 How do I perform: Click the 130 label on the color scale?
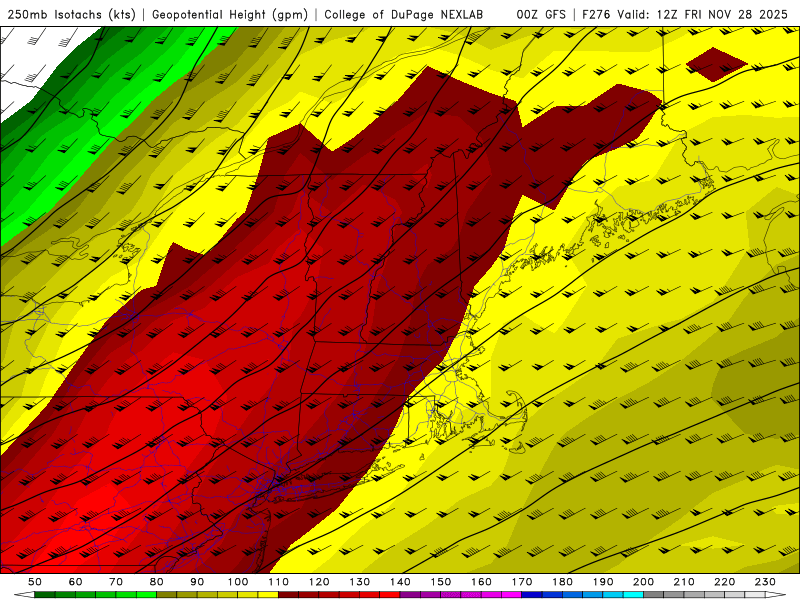click(359, 582)
